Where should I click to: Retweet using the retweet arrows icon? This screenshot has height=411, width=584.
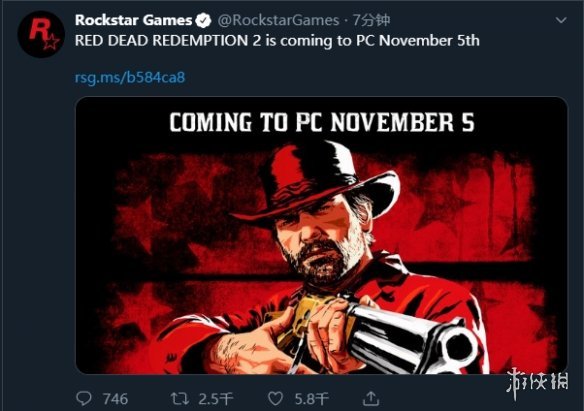(x=180, y=398)
